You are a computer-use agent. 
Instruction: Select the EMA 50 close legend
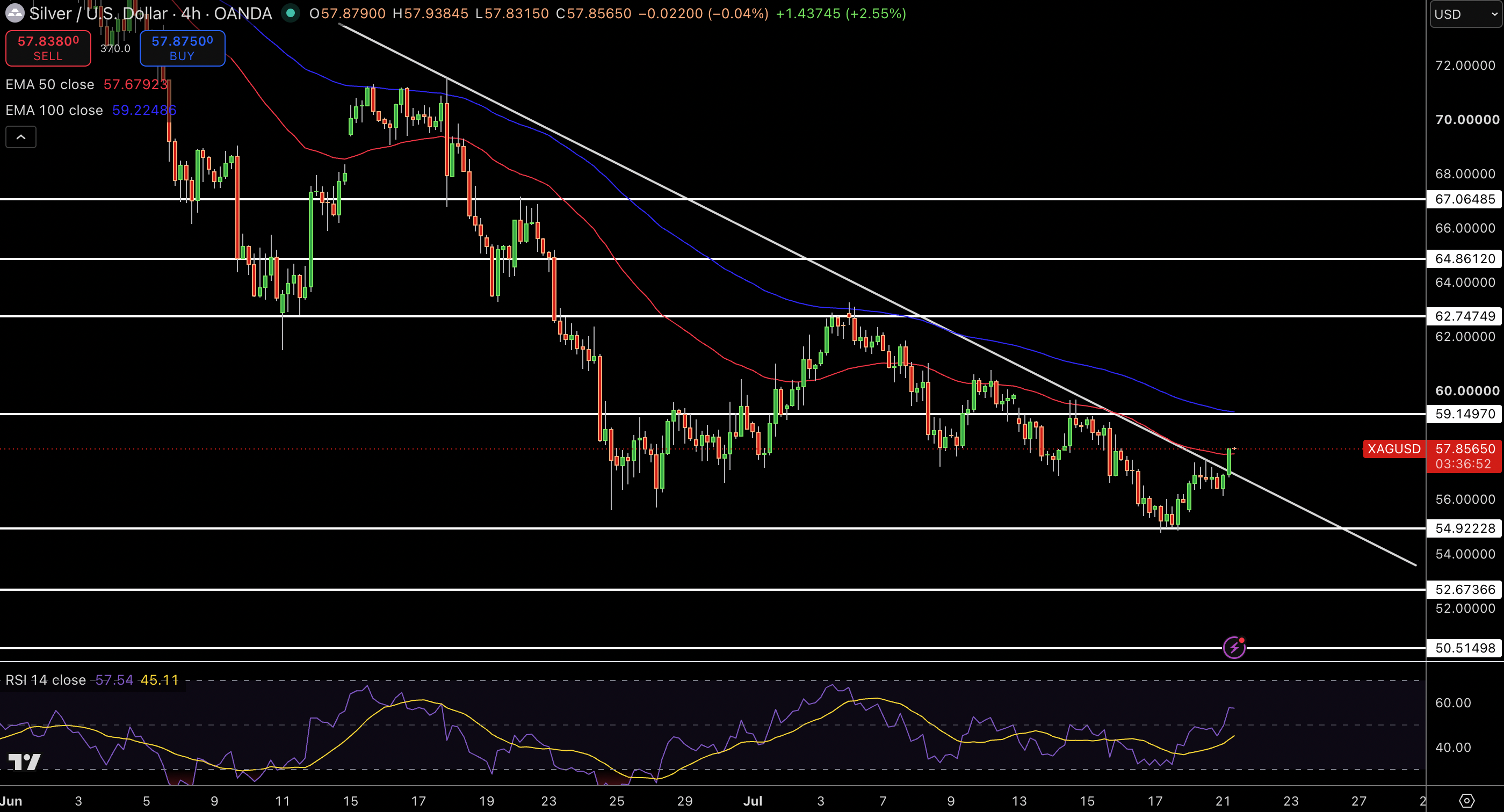click(x=49, y=85)
